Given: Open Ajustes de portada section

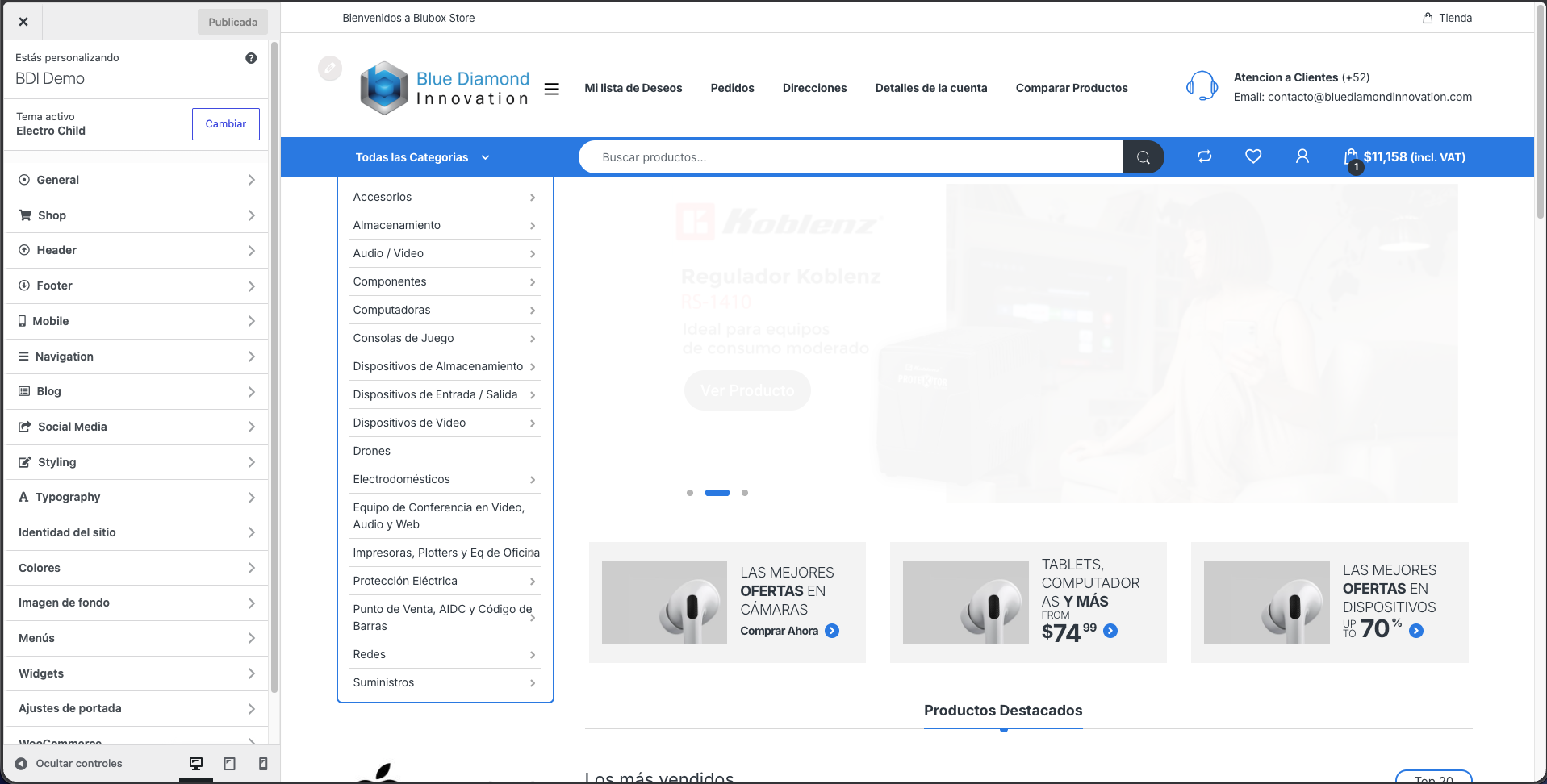Looking at the screenshot, I should coord(137,708).
